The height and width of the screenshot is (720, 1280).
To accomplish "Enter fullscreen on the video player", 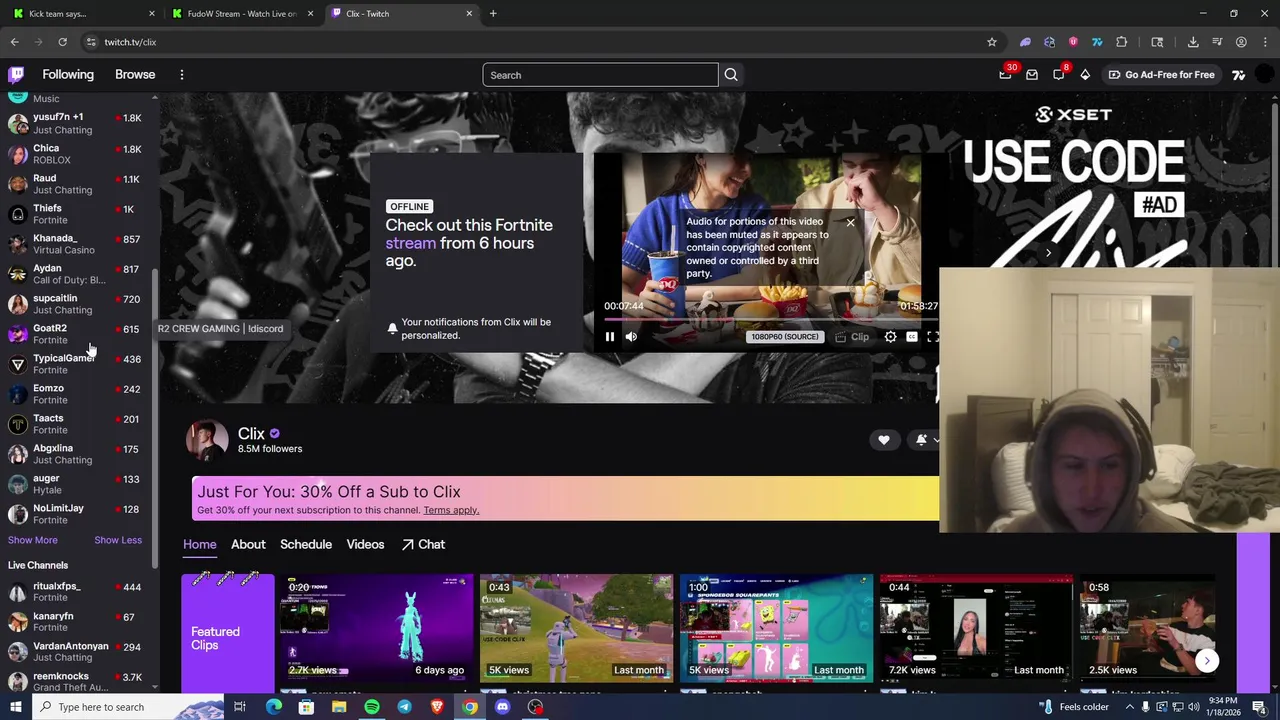I will click(932, 337).
